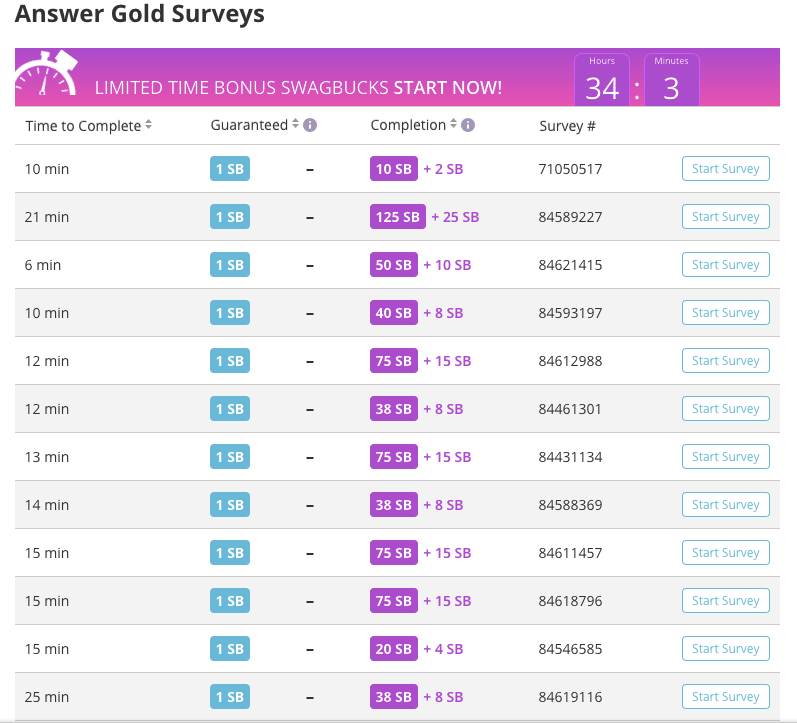Start survey 84593197

(x=725, y=313)
